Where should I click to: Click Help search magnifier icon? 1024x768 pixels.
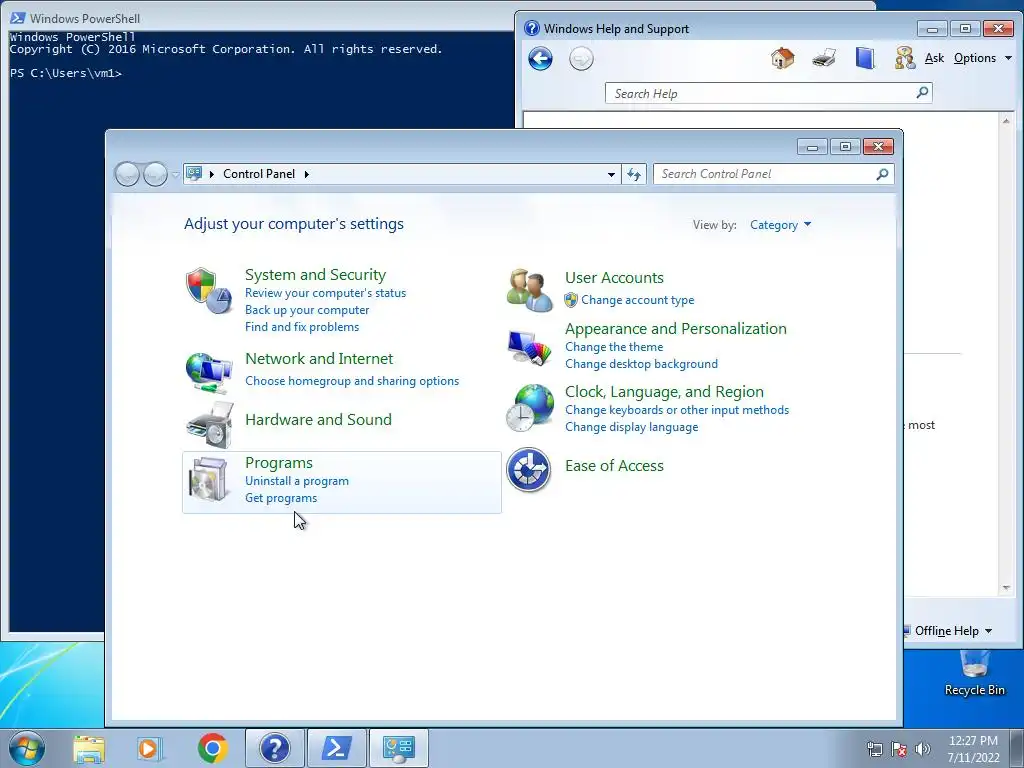(922, 93)
